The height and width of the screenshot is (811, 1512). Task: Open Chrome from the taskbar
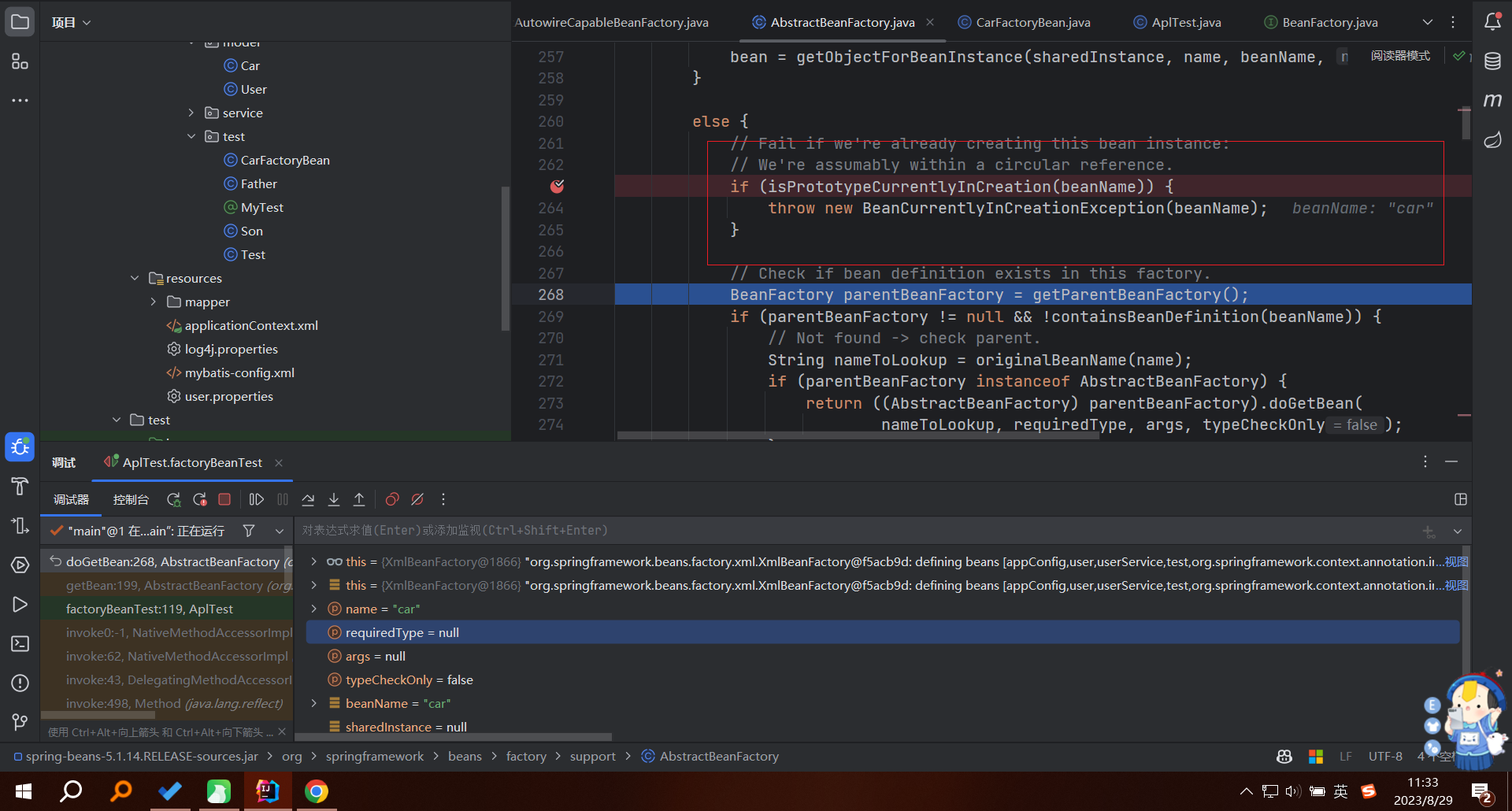(317, 791)
